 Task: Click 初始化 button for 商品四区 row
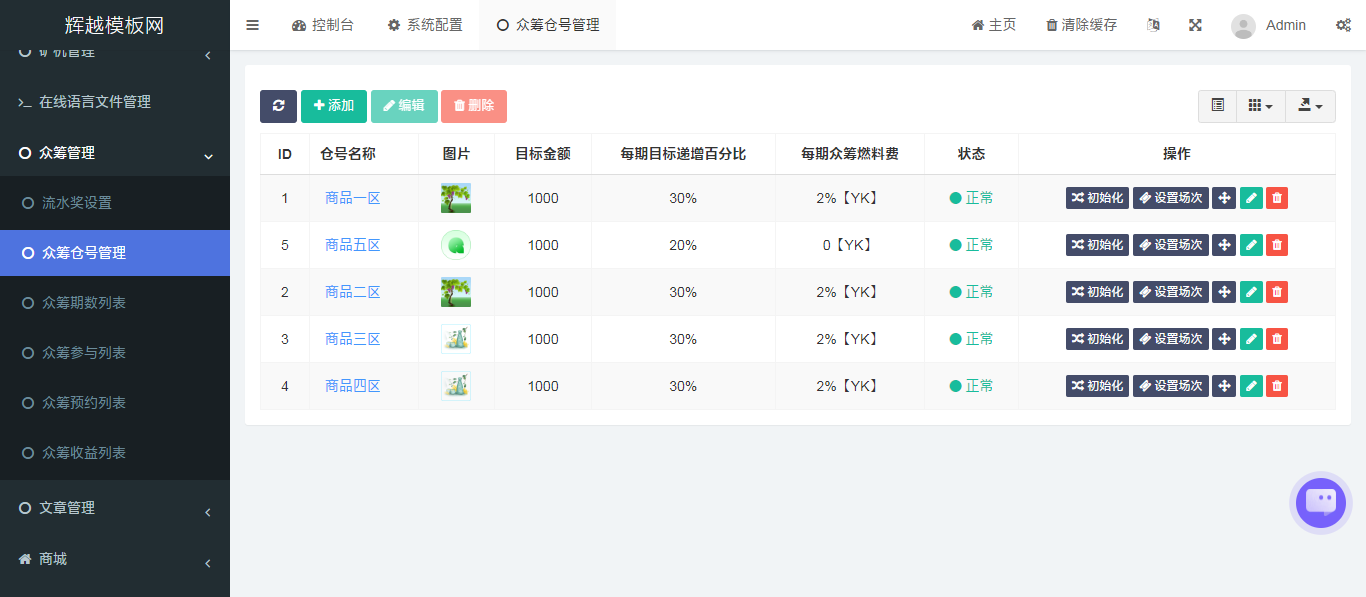1097,386
